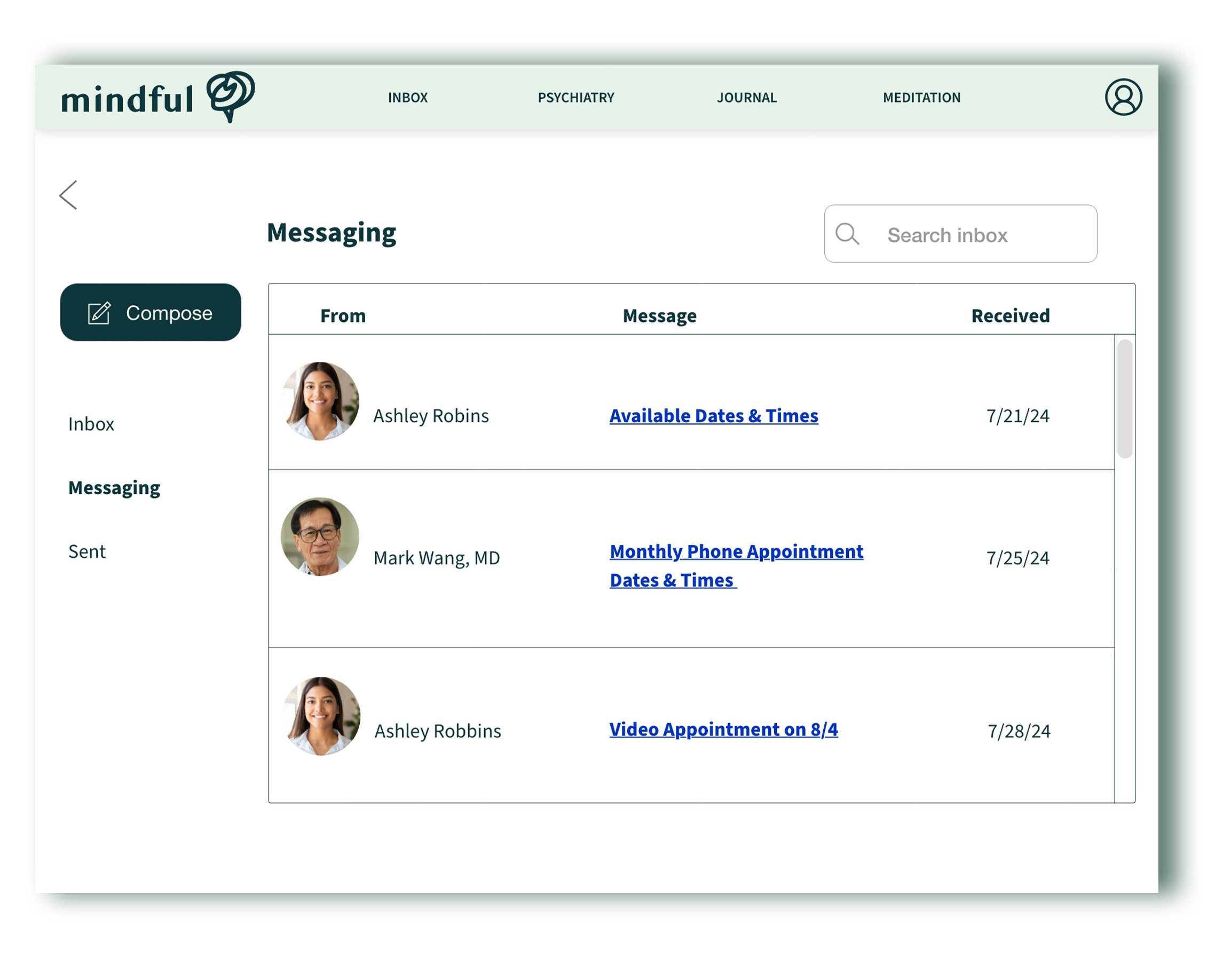Click the magnifying glass search icon

(847, 234)
